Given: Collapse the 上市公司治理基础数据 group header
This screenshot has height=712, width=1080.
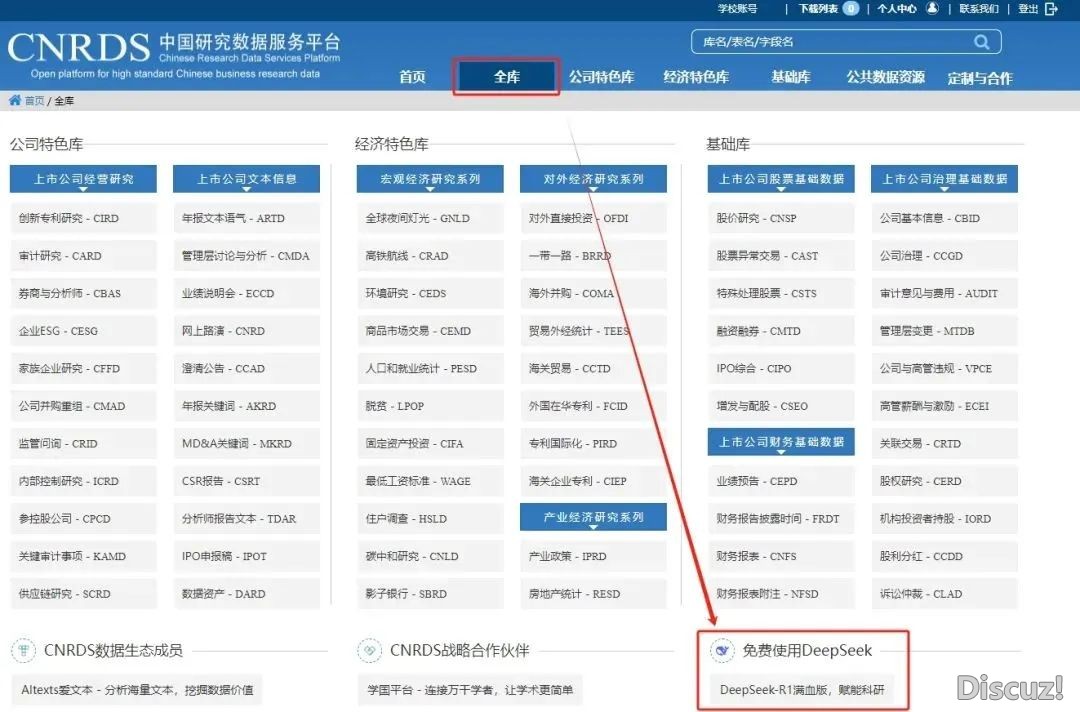Looking at the screenshot, I should [944, 179].
